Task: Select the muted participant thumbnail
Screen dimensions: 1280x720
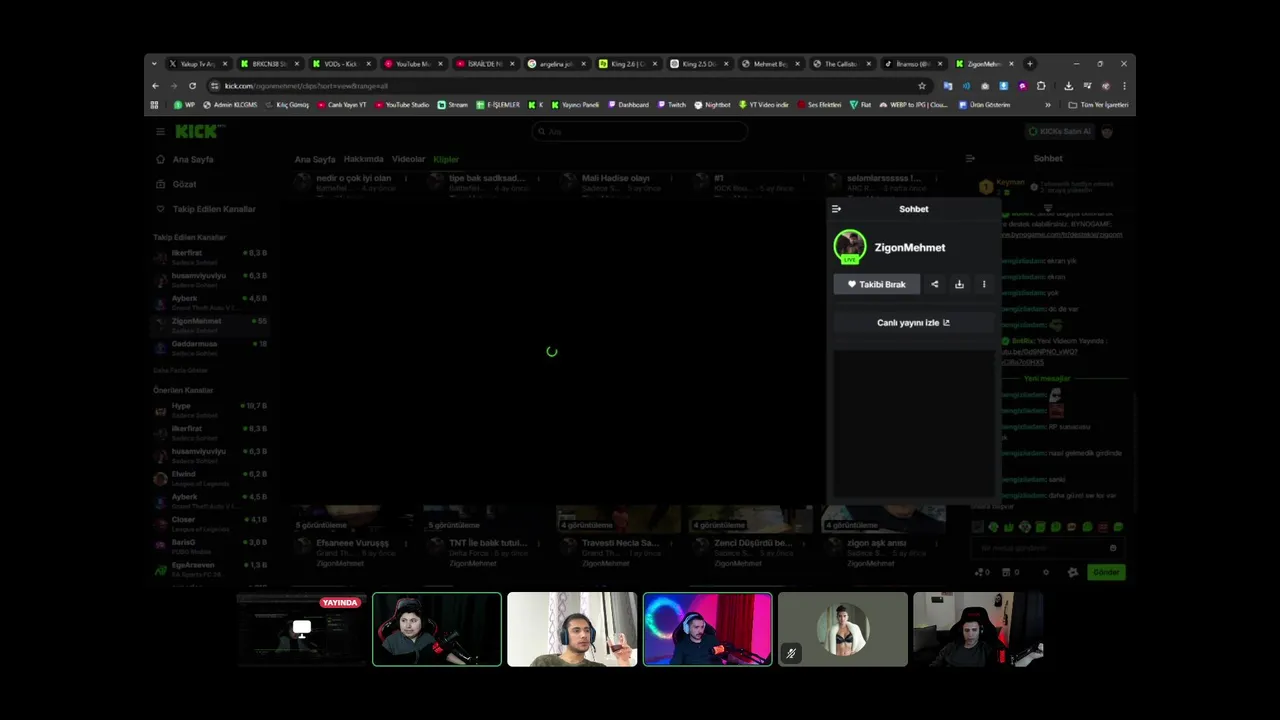Action: pyautogui.click(x=843, y=629)
